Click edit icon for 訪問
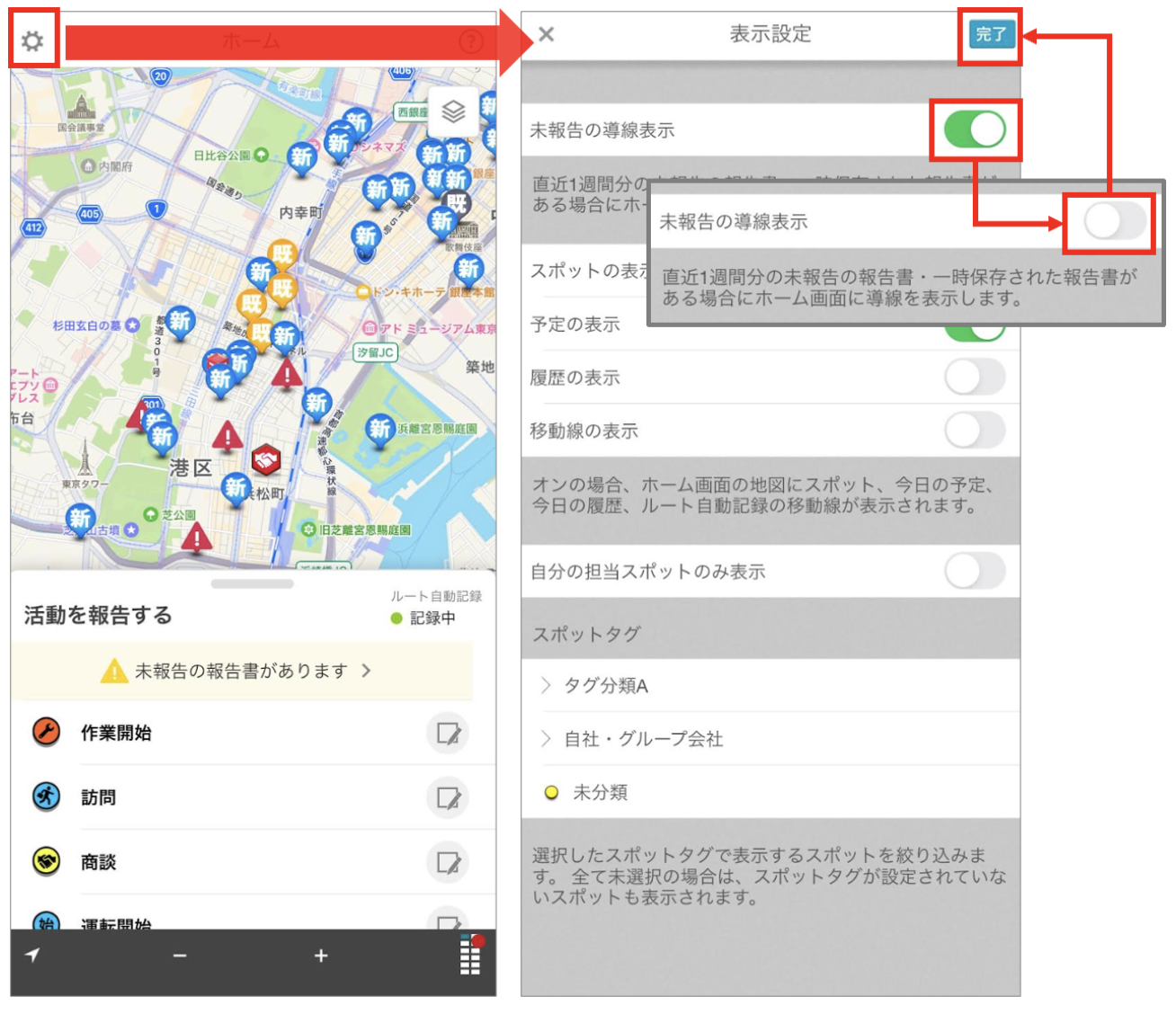 448,797
